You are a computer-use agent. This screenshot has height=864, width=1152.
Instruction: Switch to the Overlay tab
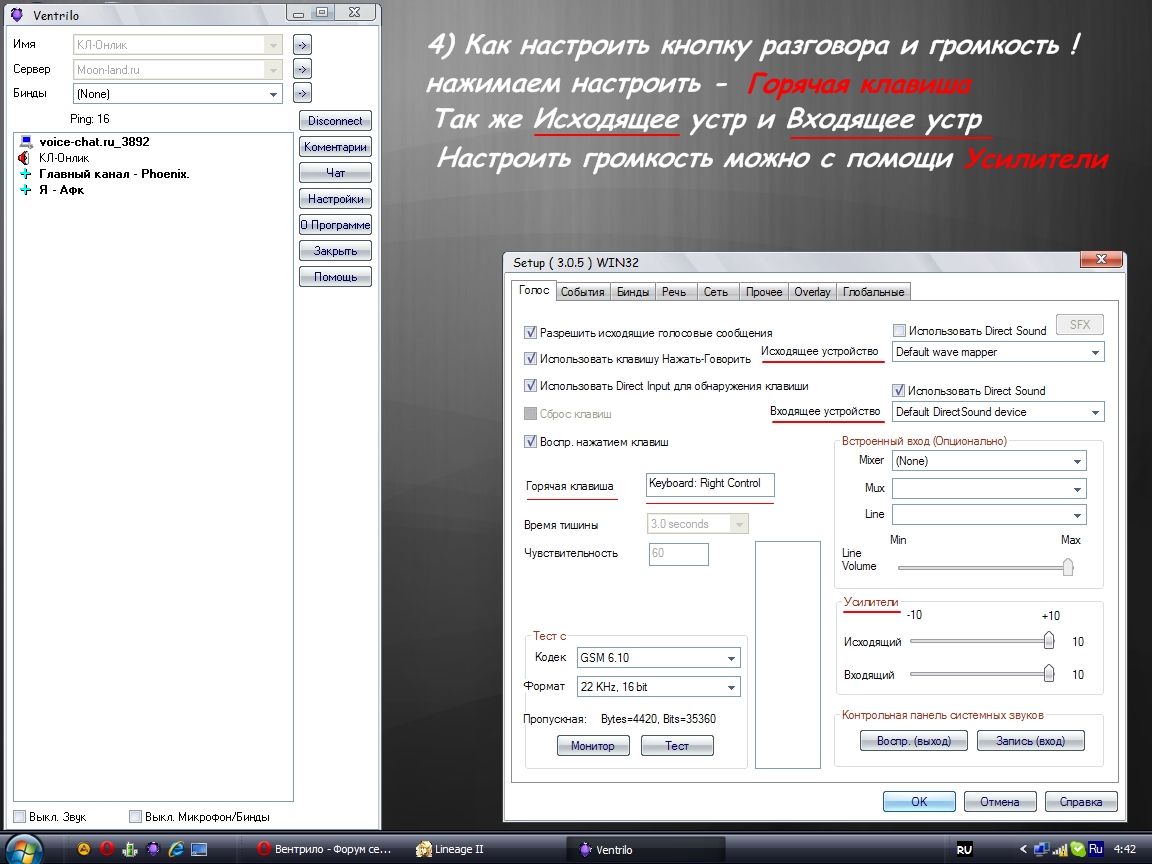[x=813, y=292]
